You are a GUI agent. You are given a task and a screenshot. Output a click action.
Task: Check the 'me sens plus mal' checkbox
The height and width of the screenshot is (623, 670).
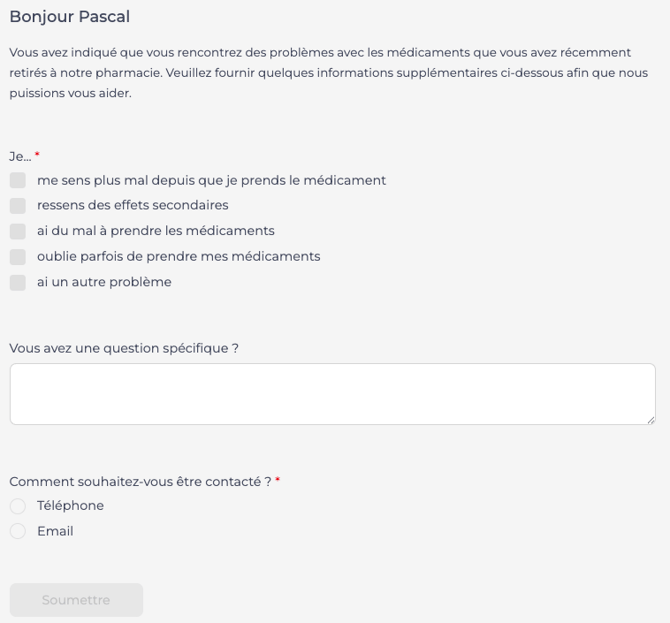18,181
